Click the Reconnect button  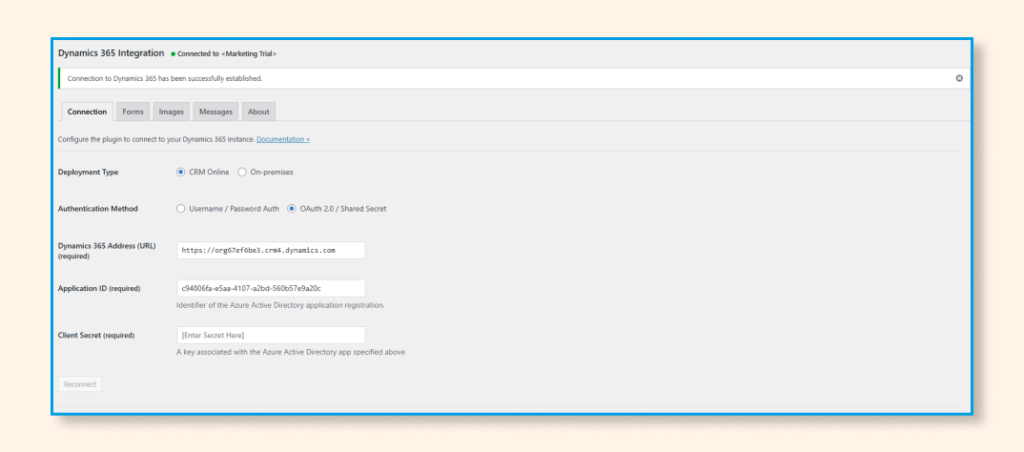[80, 384]
